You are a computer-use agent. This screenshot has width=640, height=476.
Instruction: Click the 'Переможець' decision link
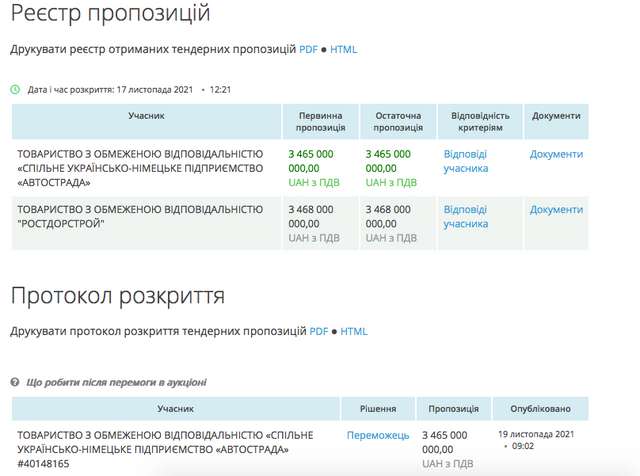click(x=378, y=436)
